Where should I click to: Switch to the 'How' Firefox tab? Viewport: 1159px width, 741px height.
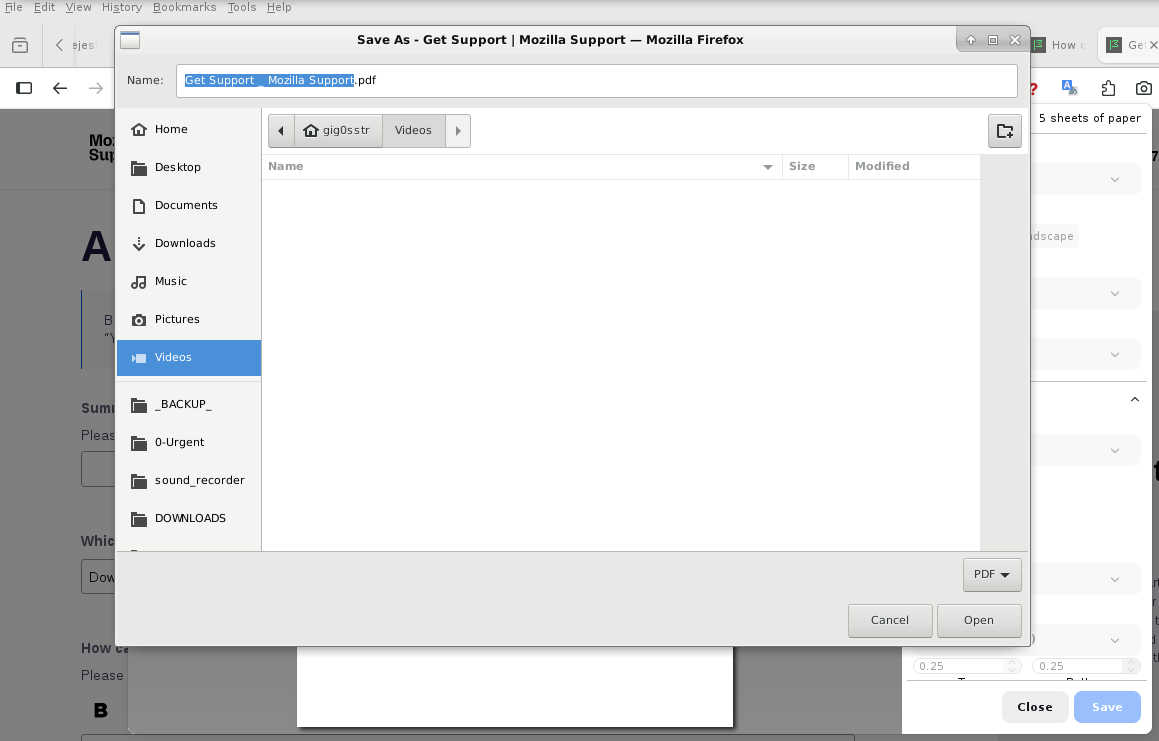click(1060, 45)
